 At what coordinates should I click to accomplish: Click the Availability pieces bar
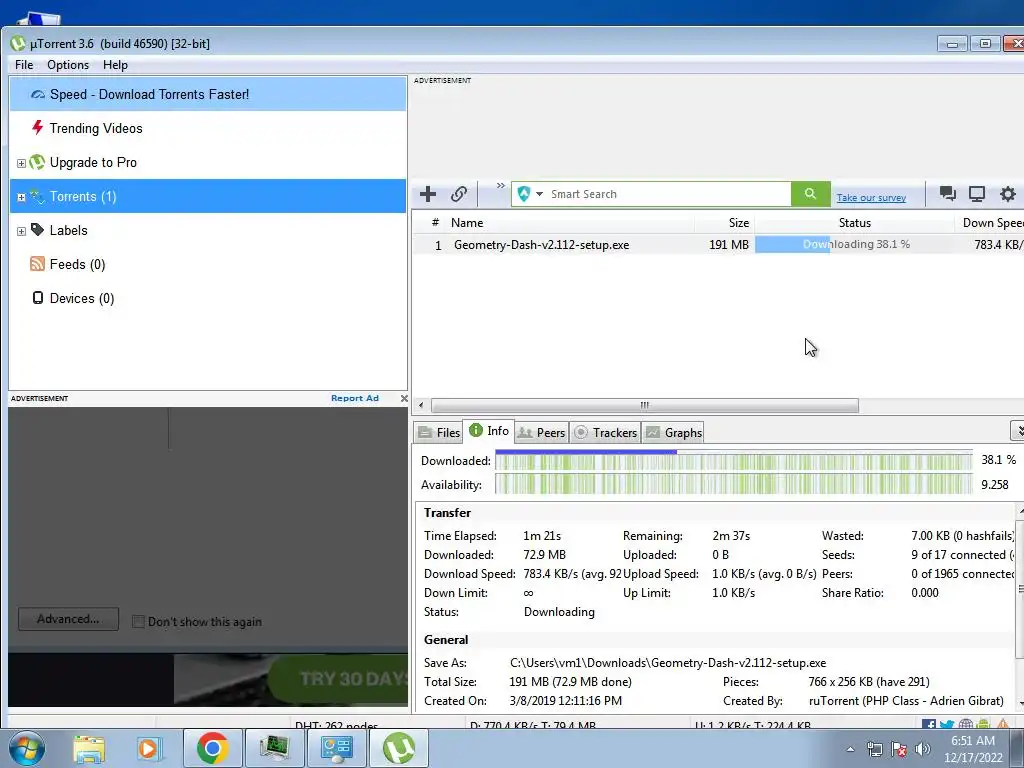tap(733, 485)
